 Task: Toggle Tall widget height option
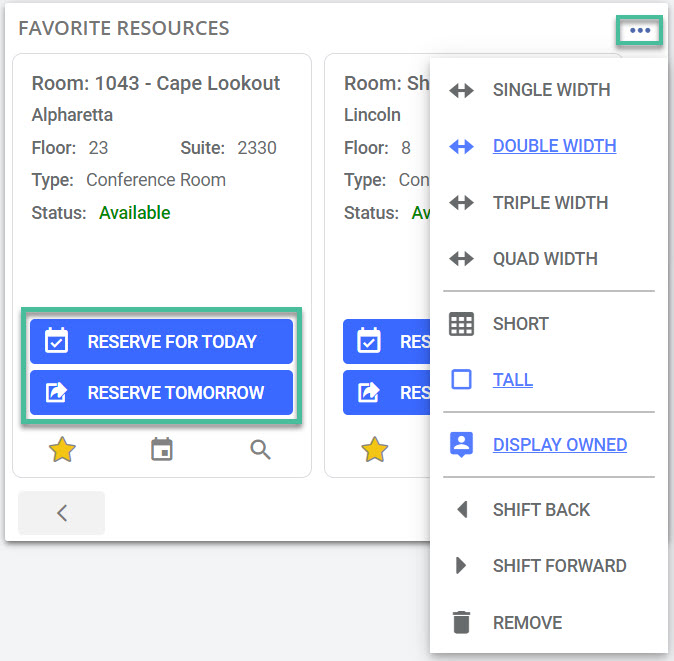512,380
